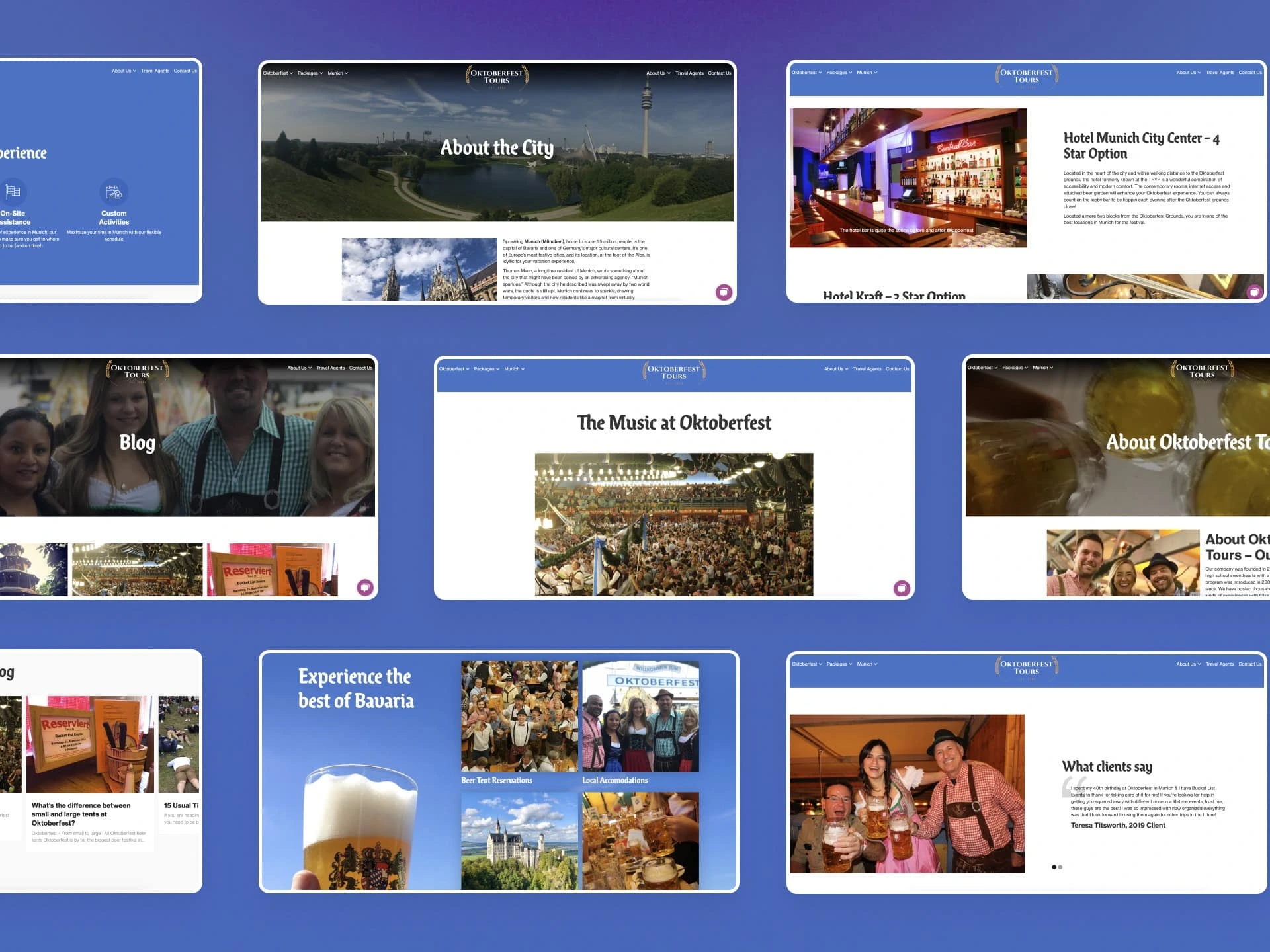The height and width of the screenshot is (952, 1270).
Task: Click Contact Us on Music at Oktoberfest page
Action: [x=897, y=369]
